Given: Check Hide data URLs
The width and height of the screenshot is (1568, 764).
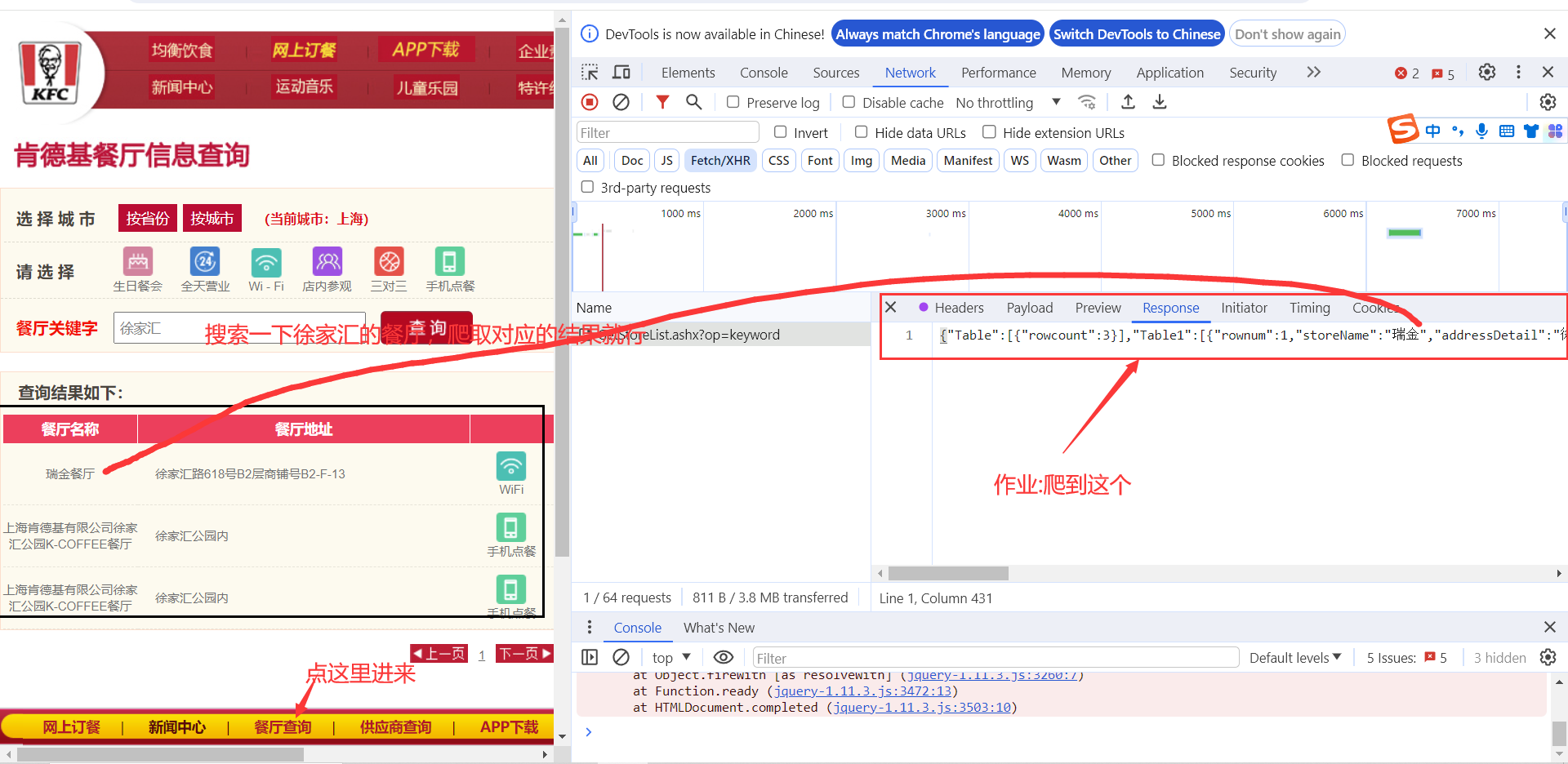Looking at the screenshot, I should 862,131.
